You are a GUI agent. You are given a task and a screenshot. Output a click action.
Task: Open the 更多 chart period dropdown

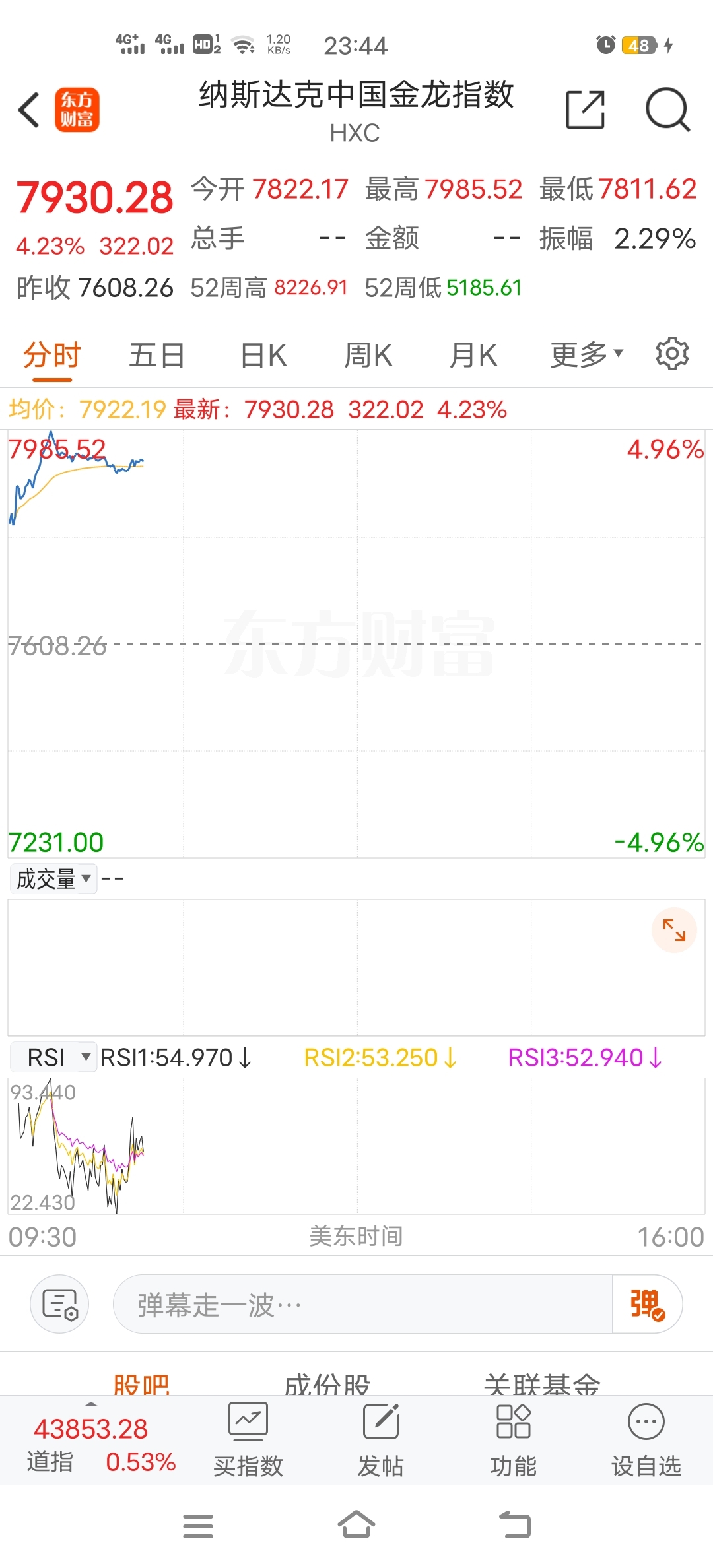[x=587, y=355]
